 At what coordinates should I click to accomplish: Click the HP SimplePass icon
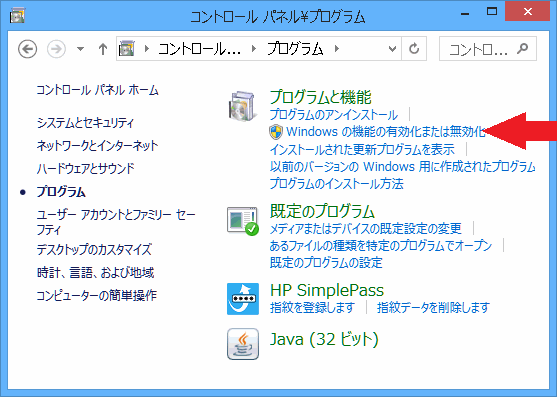243,299
